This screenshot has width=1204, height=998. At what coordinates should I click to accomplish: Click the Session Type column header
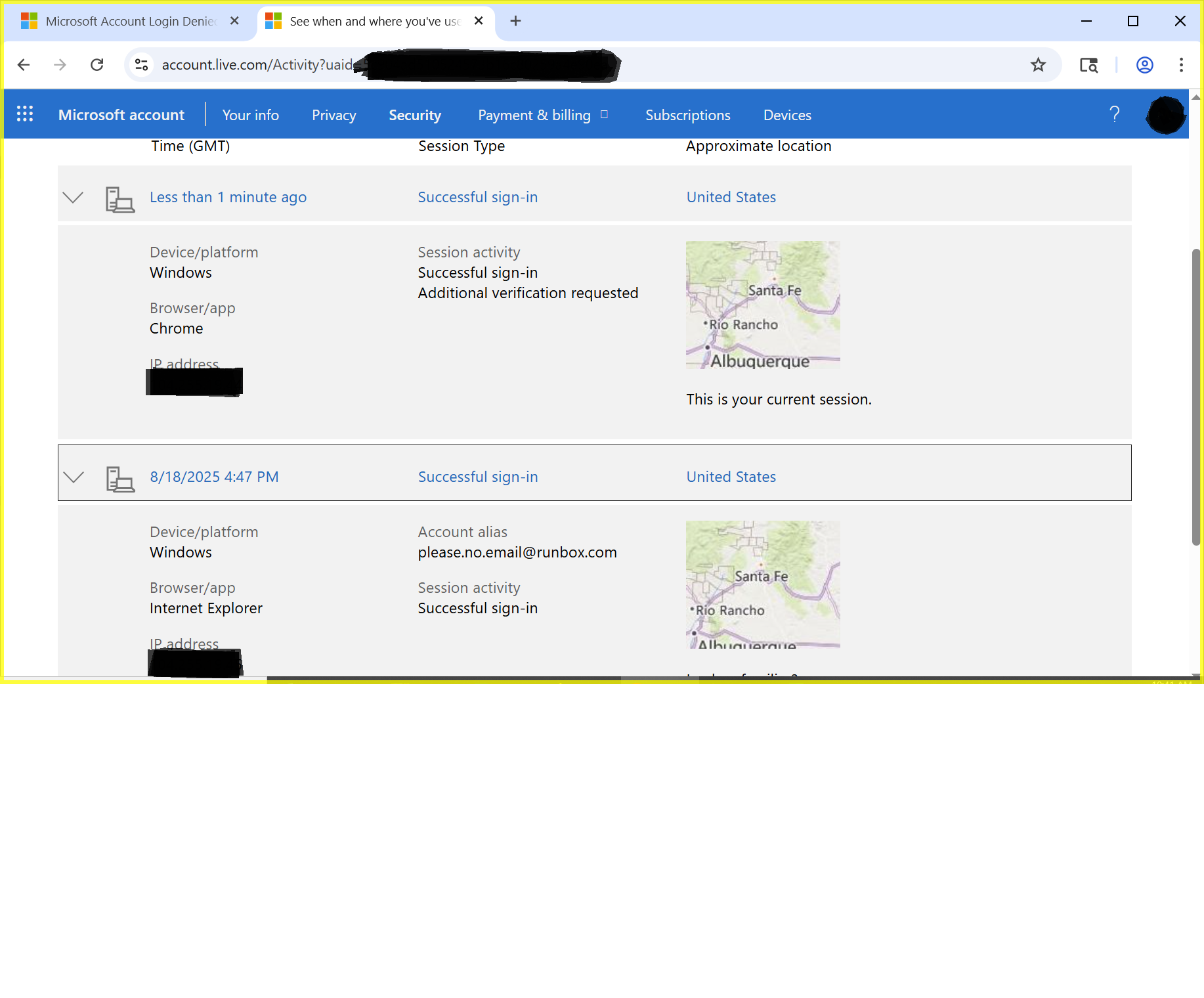click(x=462, y=146)
